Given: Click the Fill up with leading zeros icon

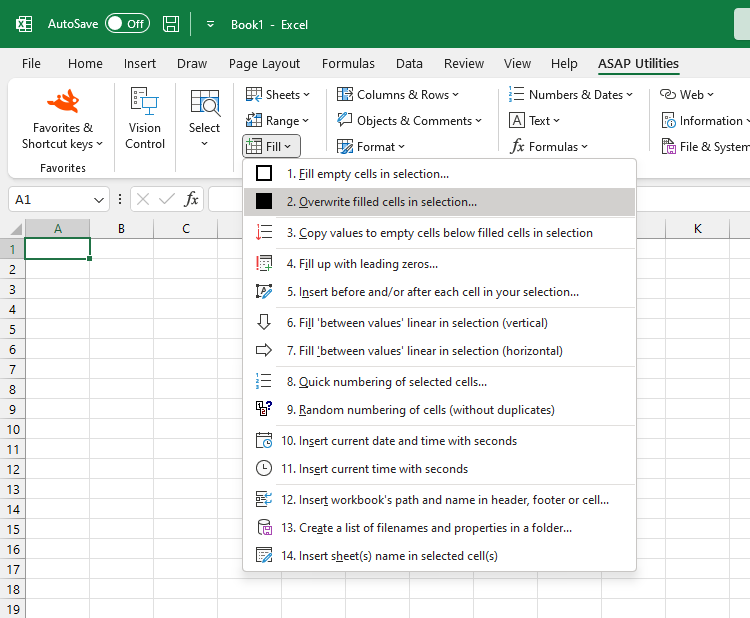Looking at the screenshot, I should (264, 264).
